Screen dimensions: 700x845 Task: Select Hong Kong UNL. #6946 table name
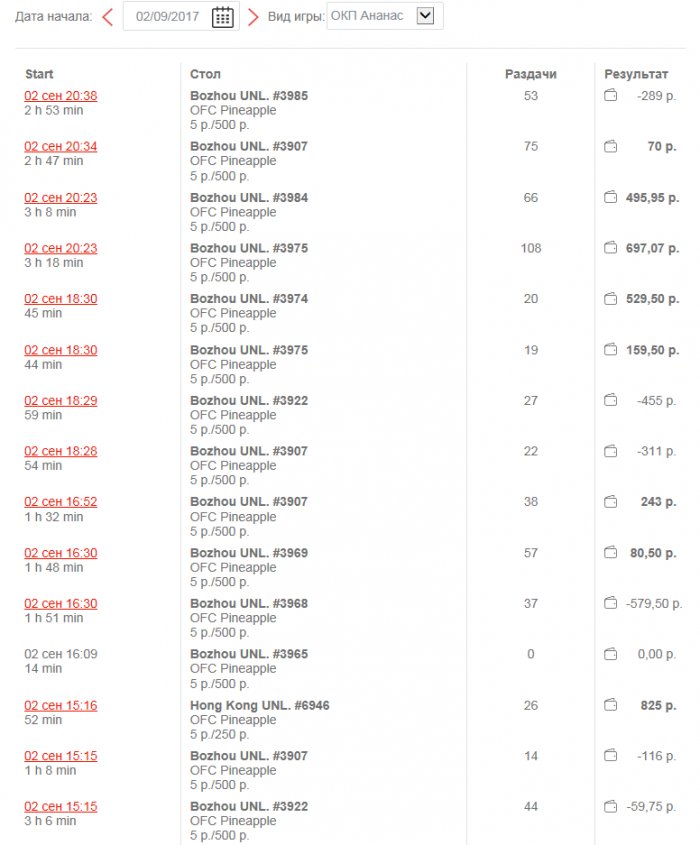point(259,705)
